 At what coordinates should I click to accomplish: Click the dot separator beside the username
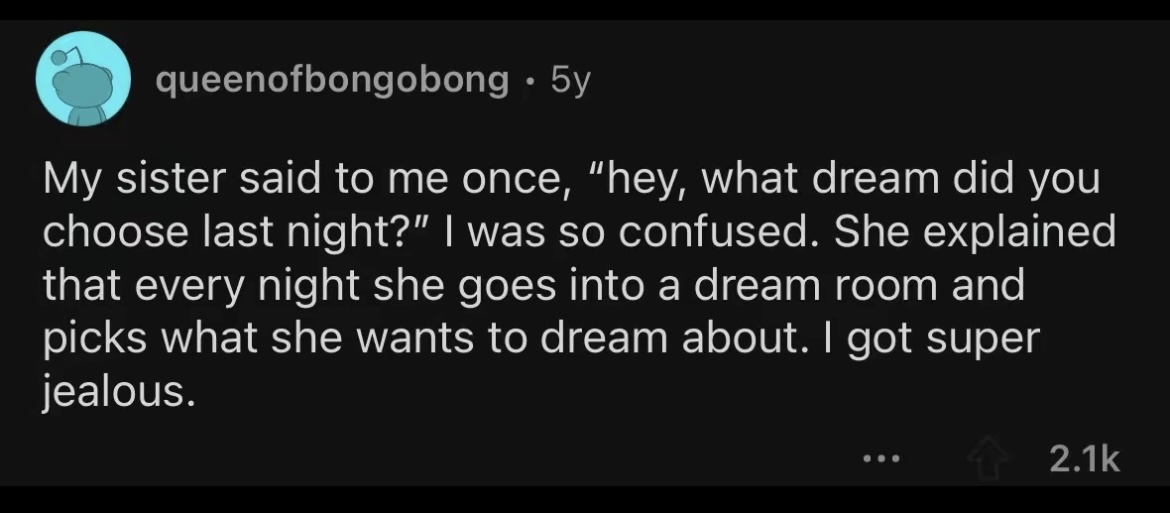[526, 80]
